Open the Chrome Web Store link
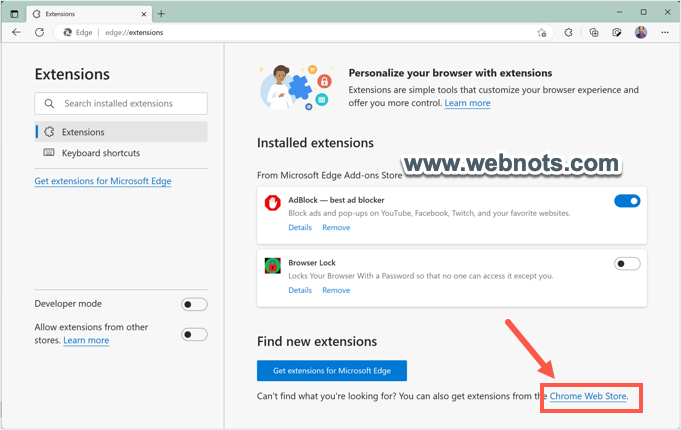Viewport: 681px width, 430px height. (588, 397)
